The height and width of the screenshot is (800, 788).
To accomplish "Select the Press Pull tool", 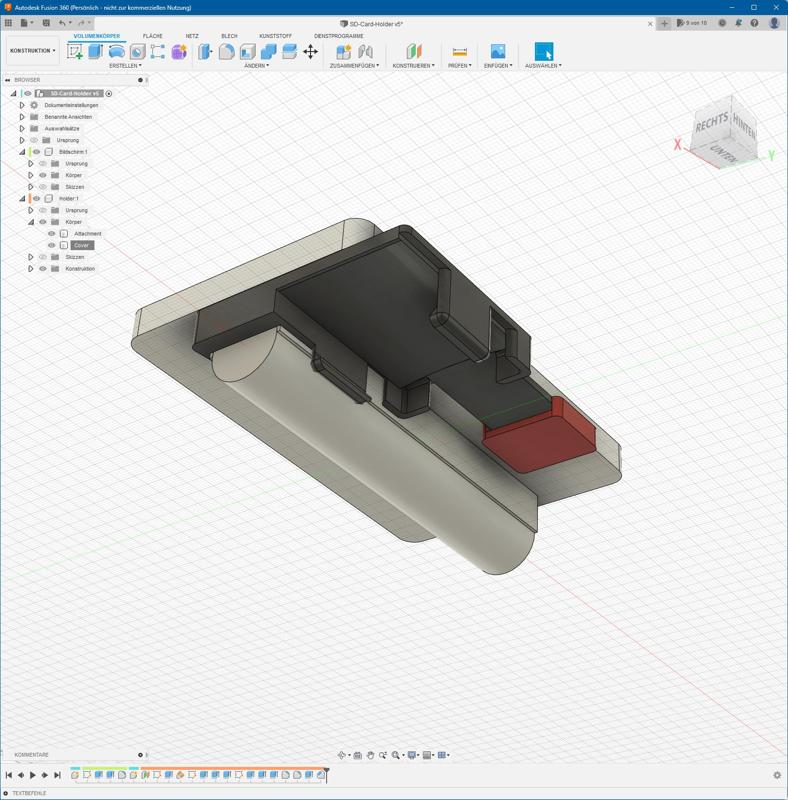I will (205, 52).
